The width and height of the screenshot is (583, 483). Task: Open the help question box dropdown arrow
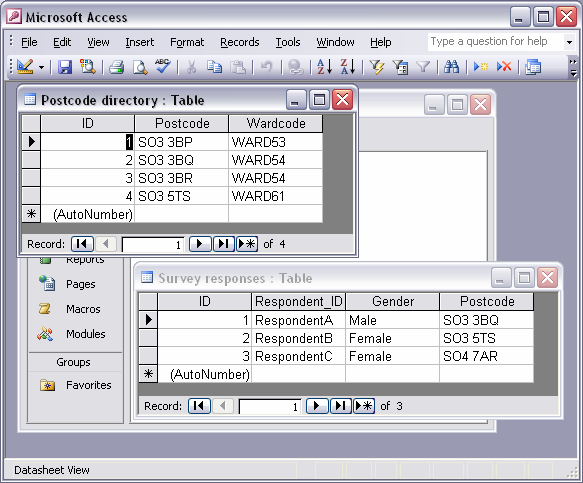tap(569, 42)
